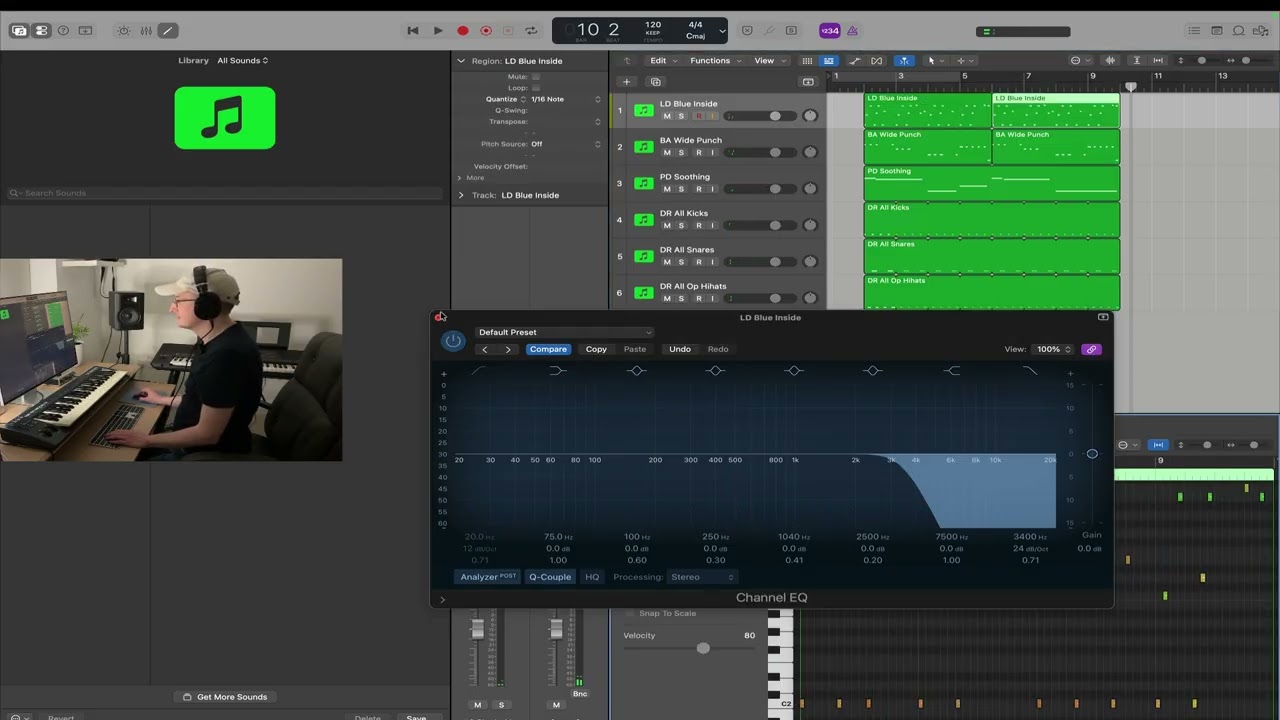Open the plug-in View 100% size menu

click(x=1054, y=349)
